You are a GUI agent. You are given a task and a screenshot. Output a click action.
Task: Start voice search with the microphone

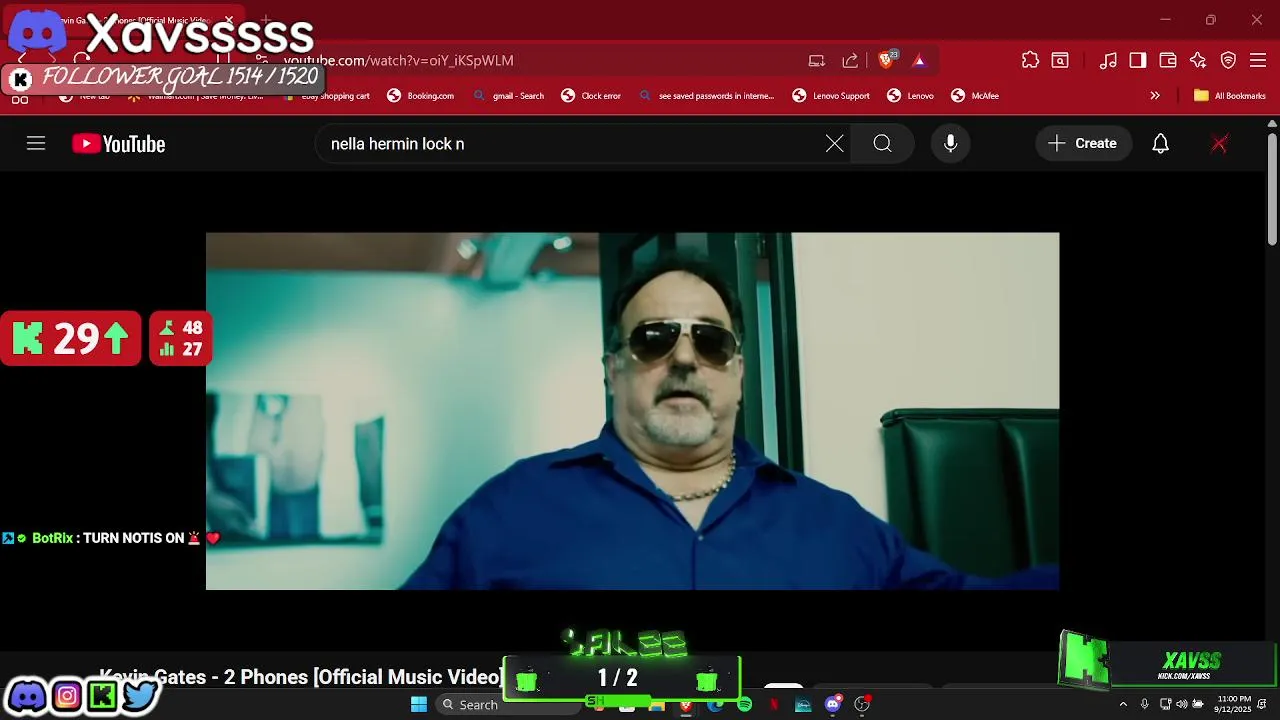(950, 144)
